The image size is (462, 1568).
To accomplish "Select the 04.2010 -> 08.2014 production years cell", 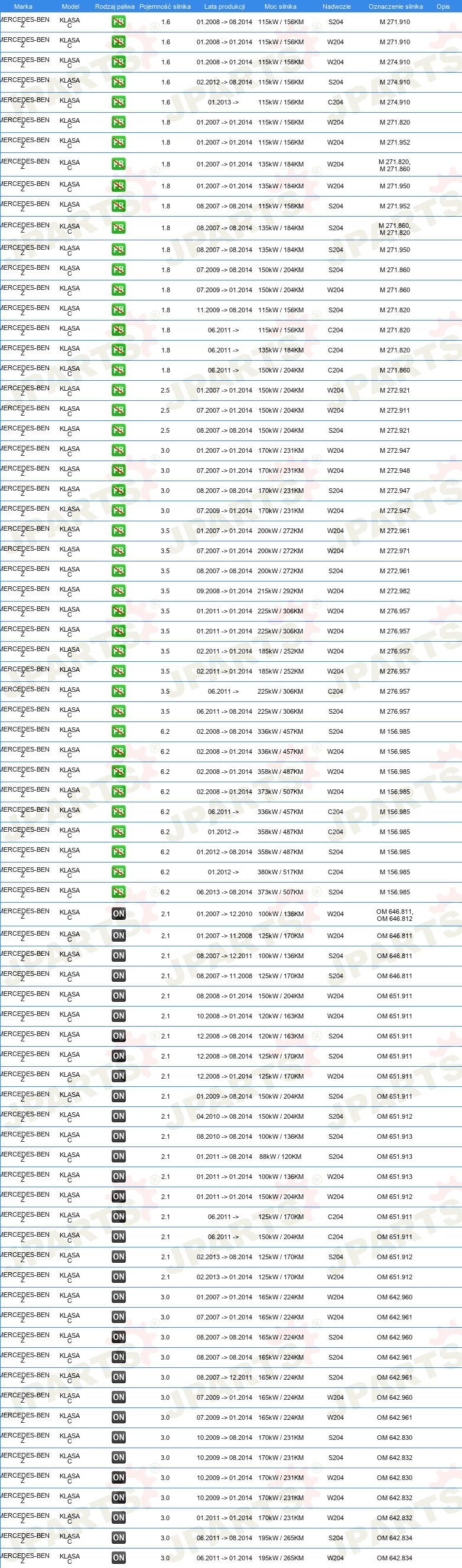I will pos(225,1116).
